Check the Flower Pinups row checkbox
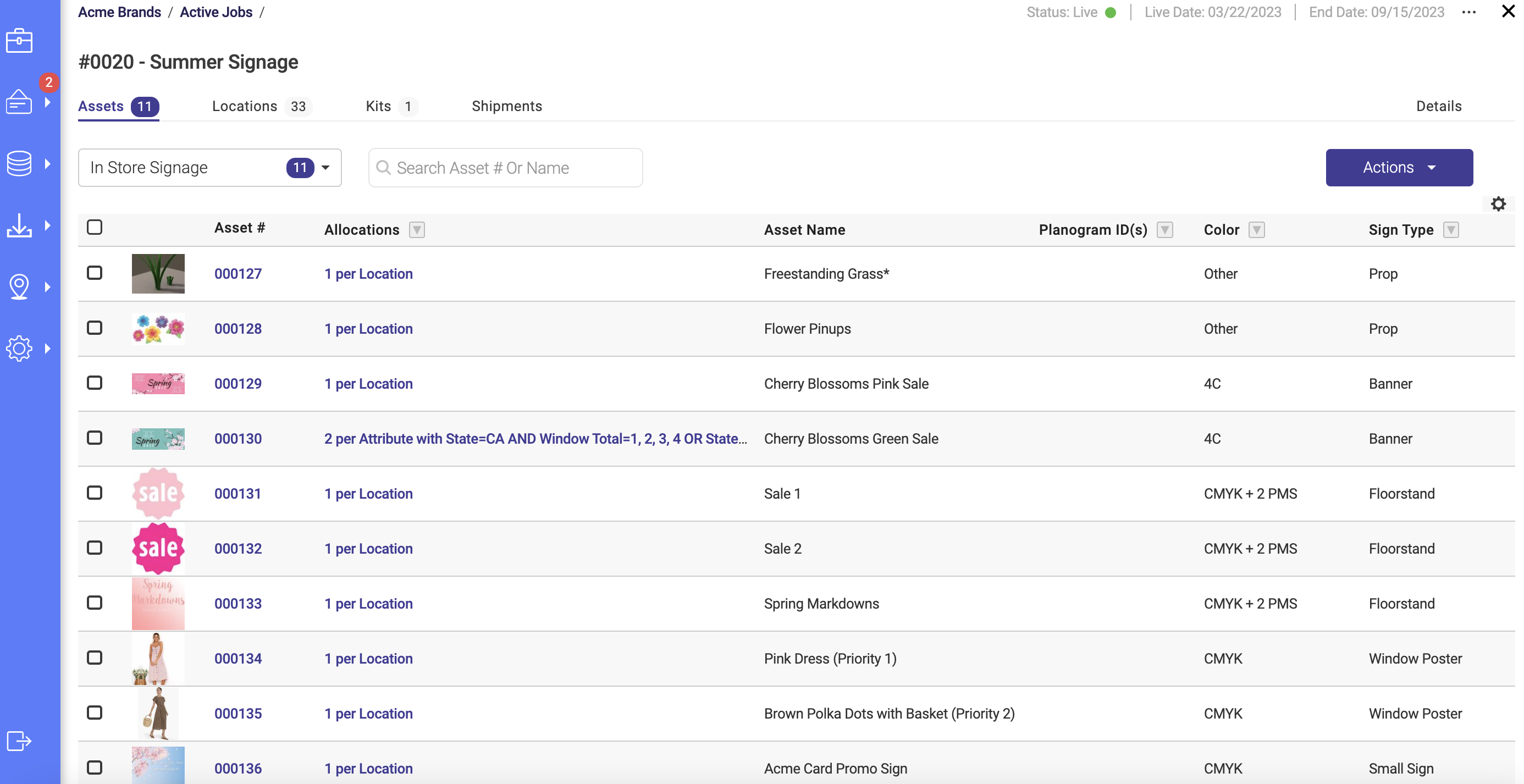 click(x=95, y=328)
